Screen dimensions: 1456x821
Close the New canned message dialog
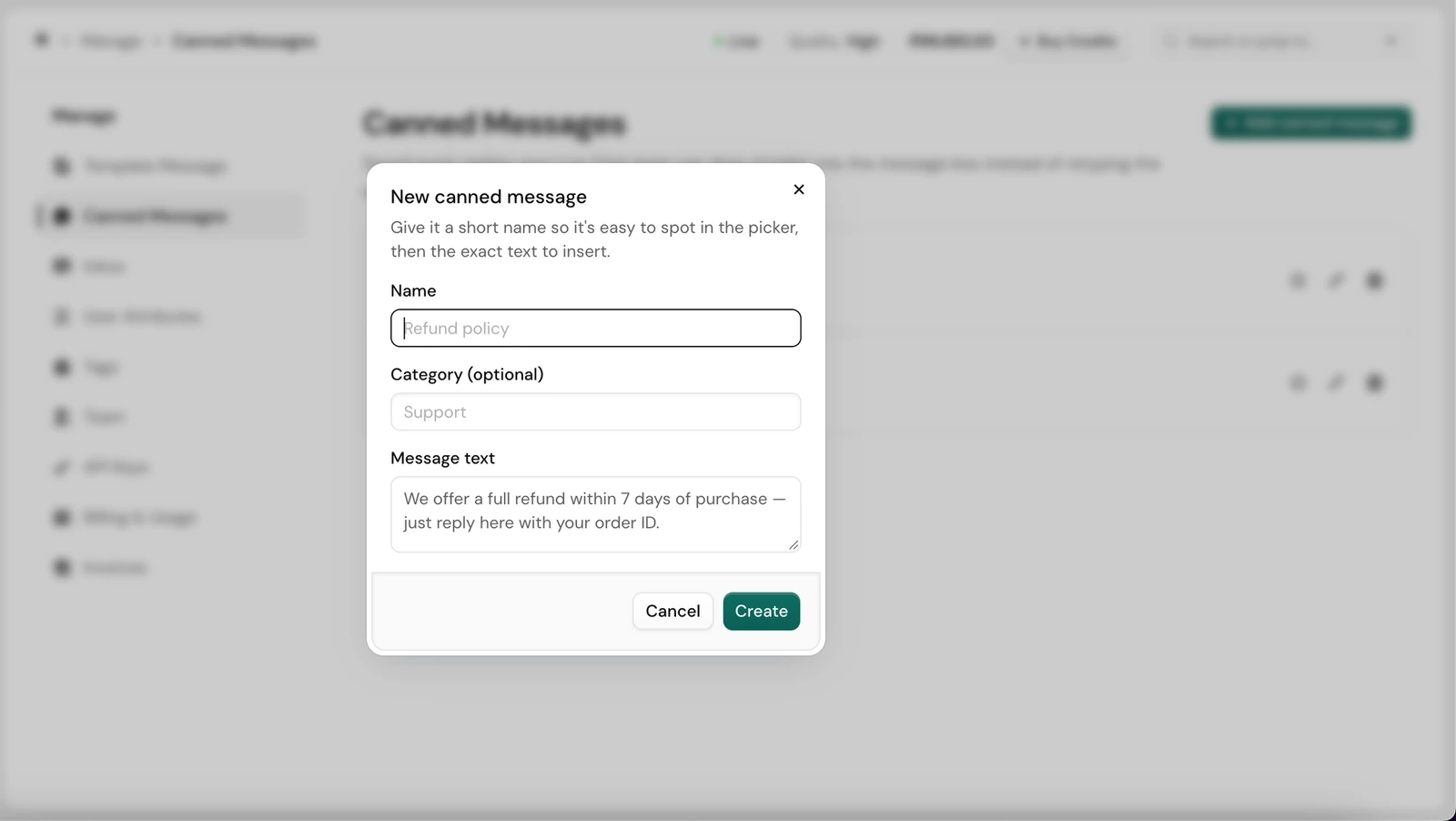click(799, 189)
